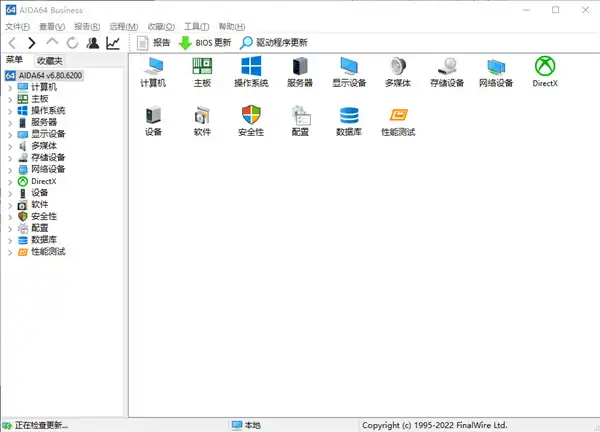Click the BIOS 更新 button
600x432 pixels.
pos(205,43)
